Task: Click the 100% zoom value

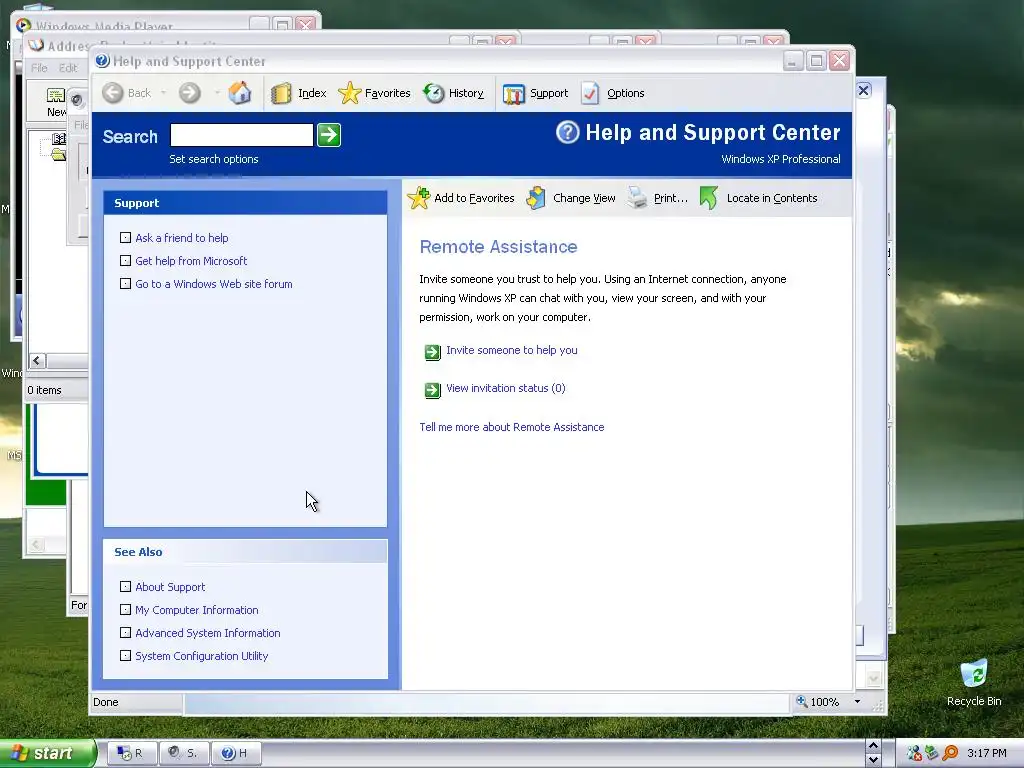Action: click(824, 702)
